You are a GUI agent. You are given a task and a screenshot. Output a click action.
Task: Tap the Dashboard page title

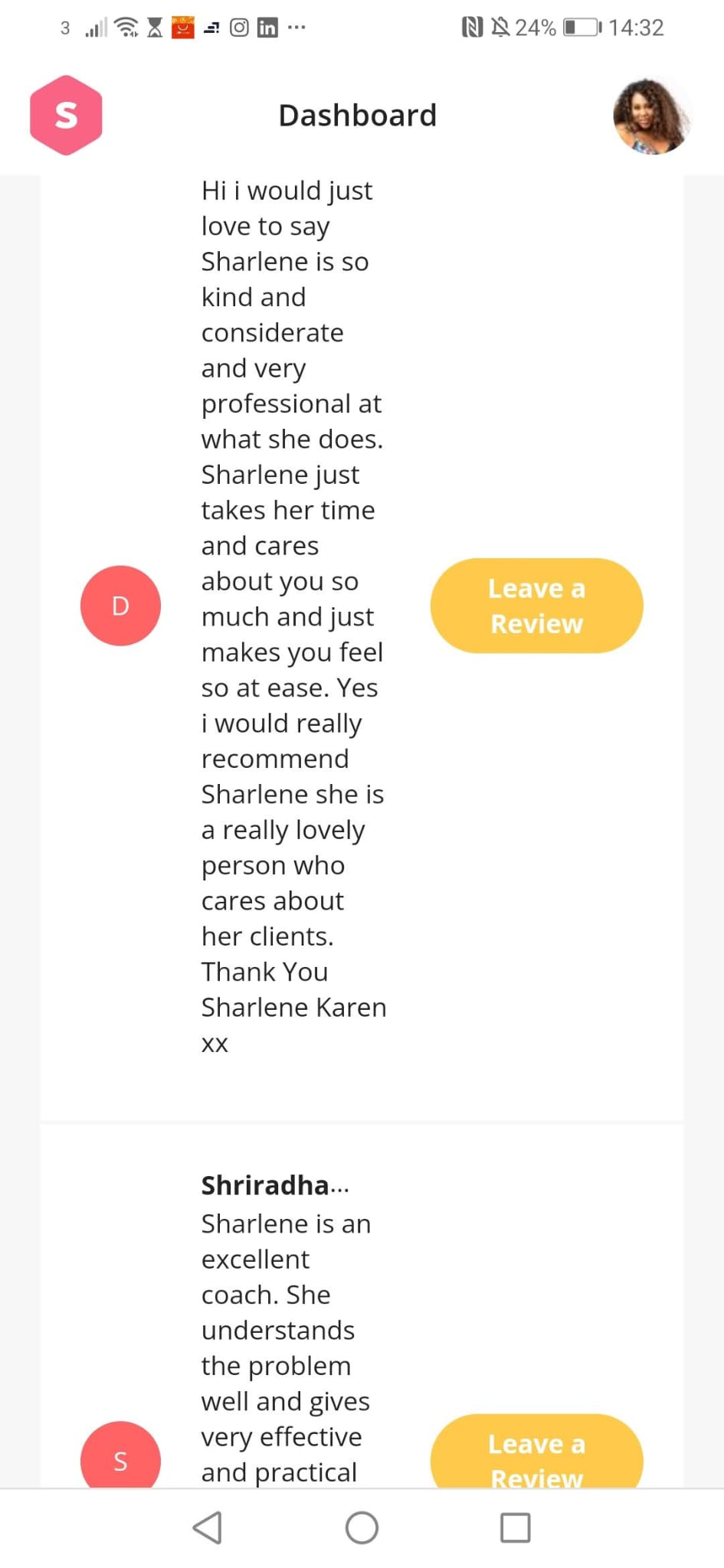pyautogui.click(x=358, y=116)
